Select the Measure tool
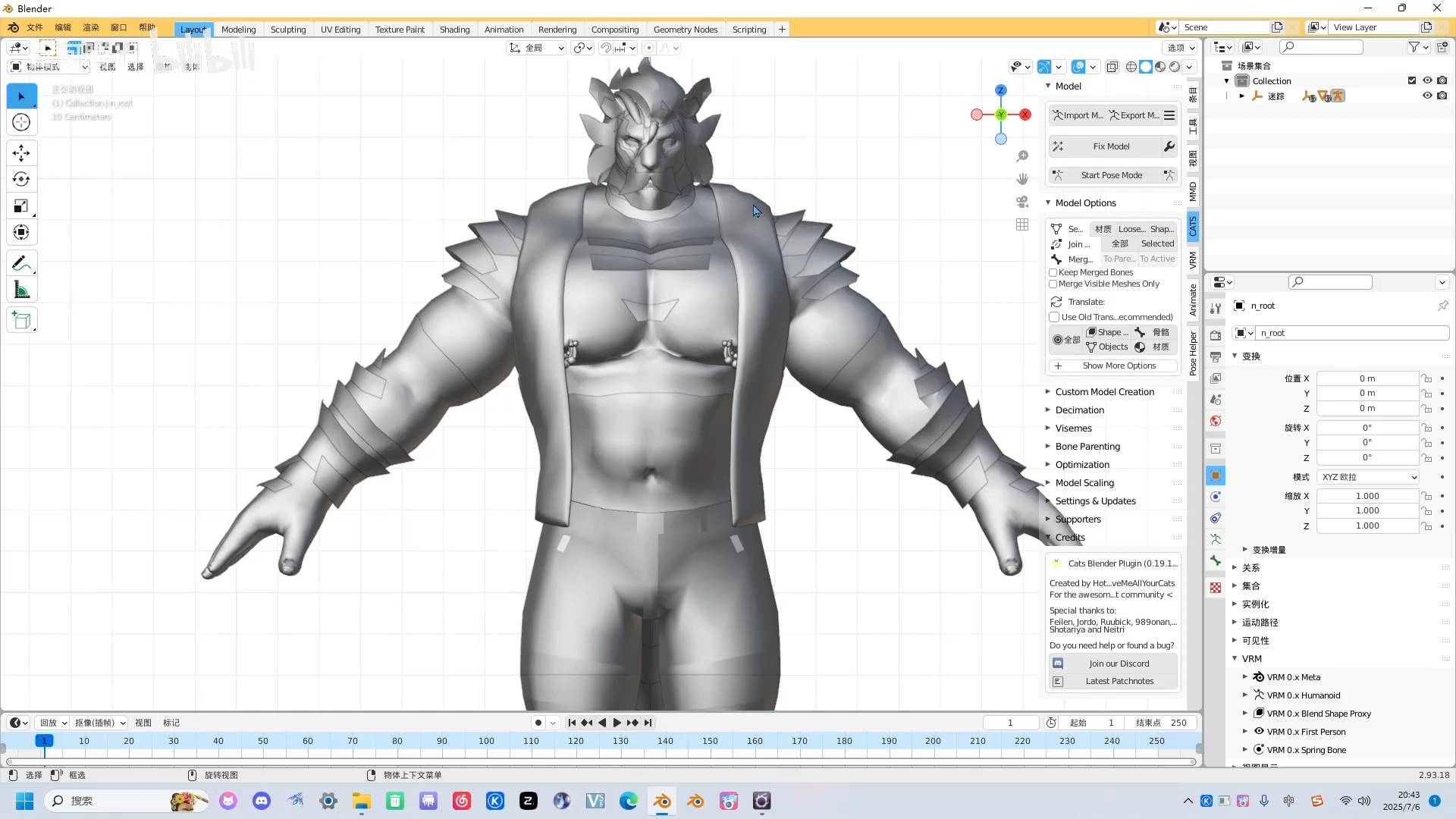Viewport: 1456px width, 819px height. 21,290
